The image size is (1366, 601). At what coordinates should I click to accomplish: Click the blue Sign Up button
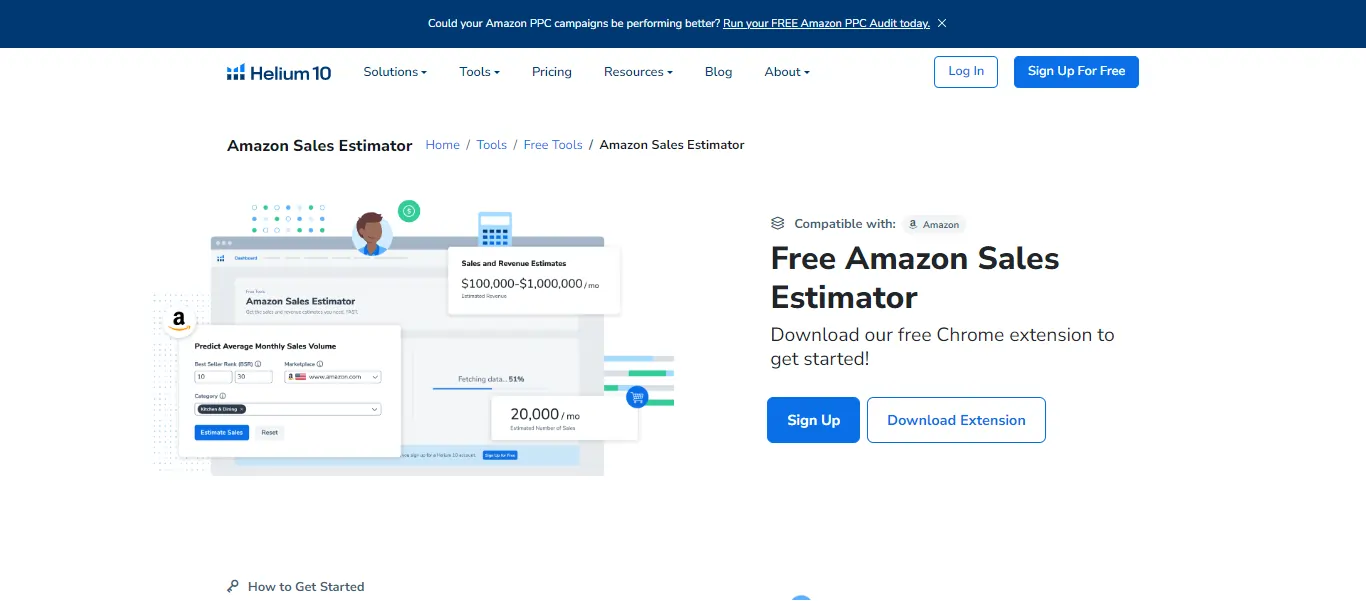tap(813, 420)
